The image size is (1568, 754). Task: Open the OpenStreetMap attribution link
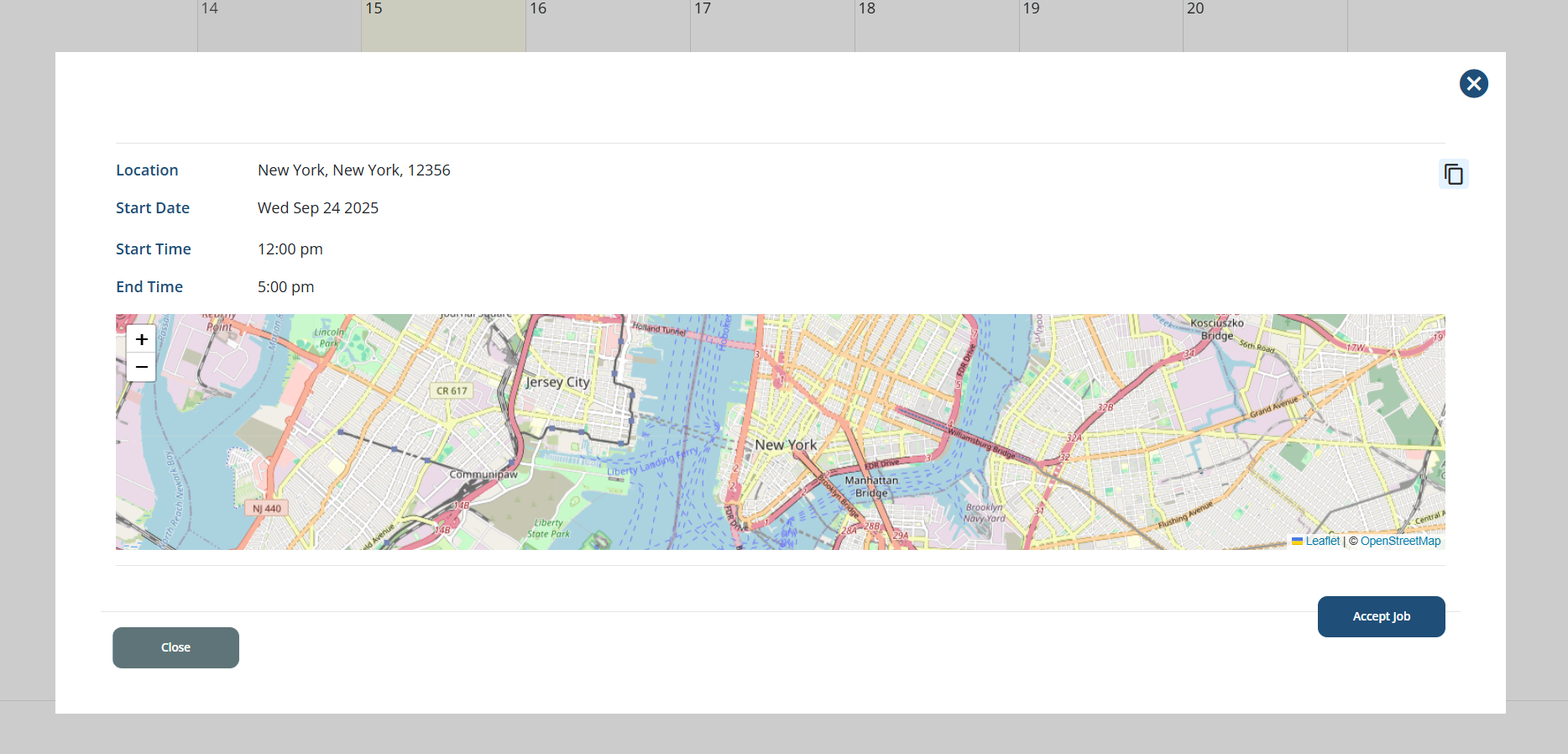click(1400, 541)
